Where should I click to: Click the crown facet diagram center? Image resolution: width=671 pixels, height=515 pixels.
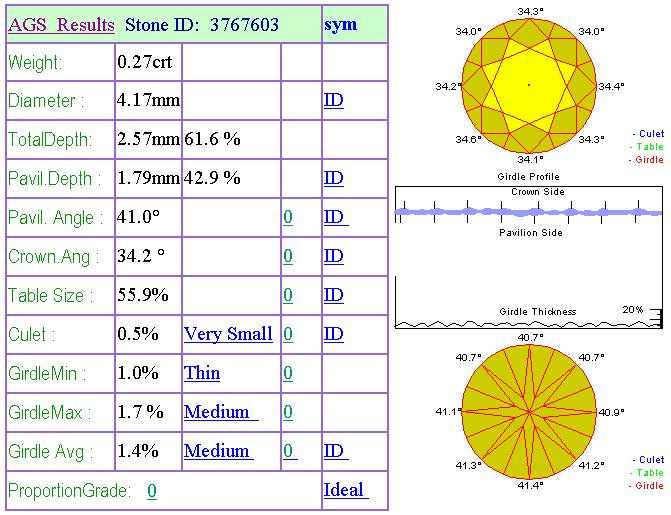529,85
